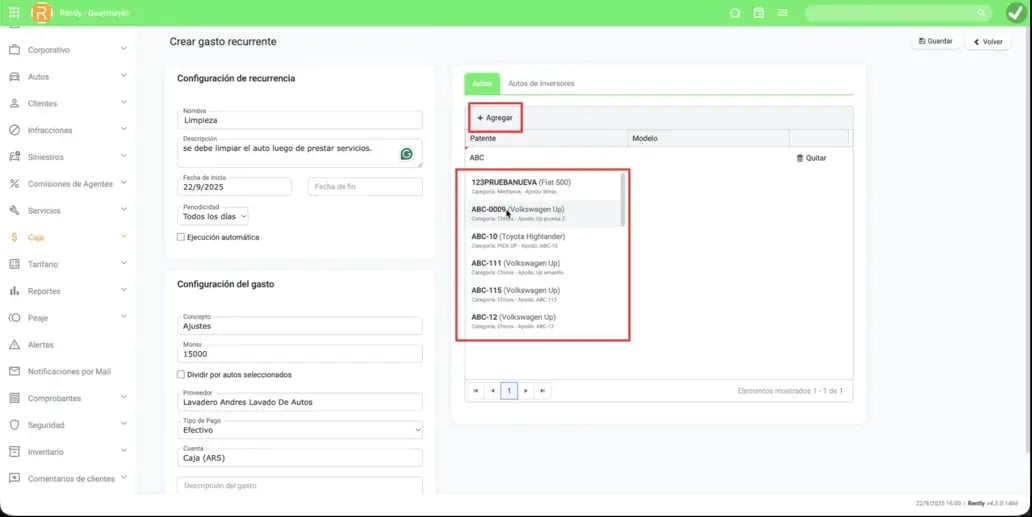Click the Guardar button
The height and width of the screenshot is (517, 1032).
pyautogui.click(x=934, y=42)
